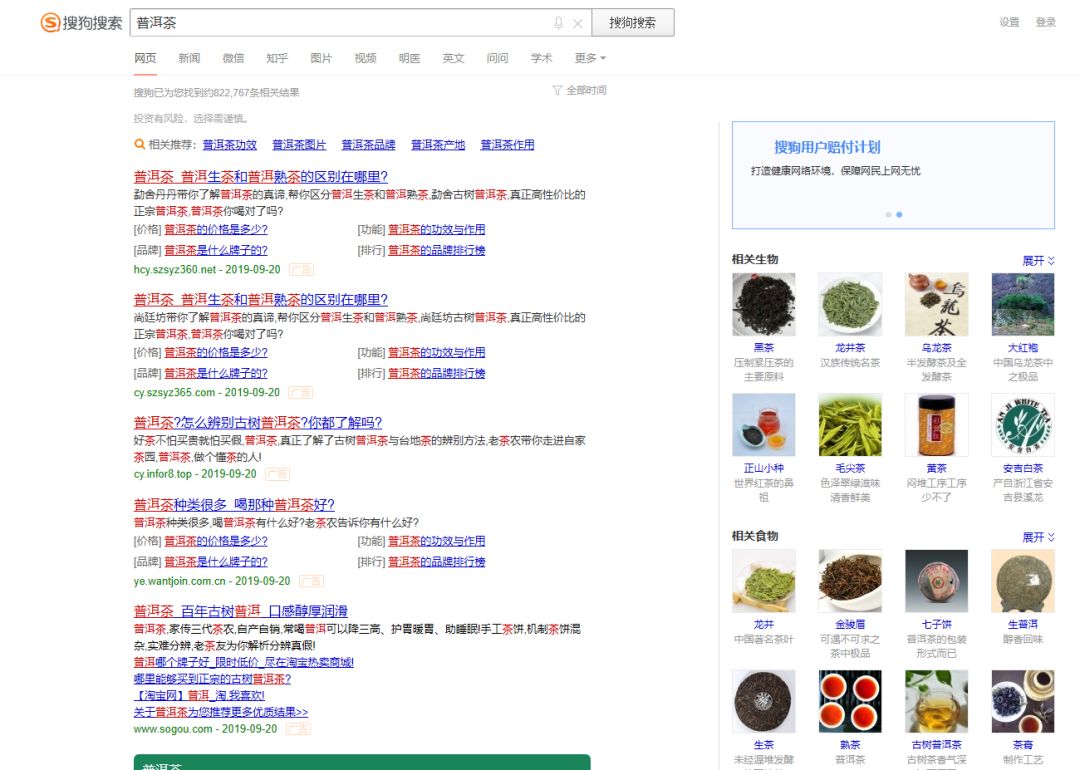Click the microphone voice search icon
This screenshot has height=770, width=1080.
[558, 23]
